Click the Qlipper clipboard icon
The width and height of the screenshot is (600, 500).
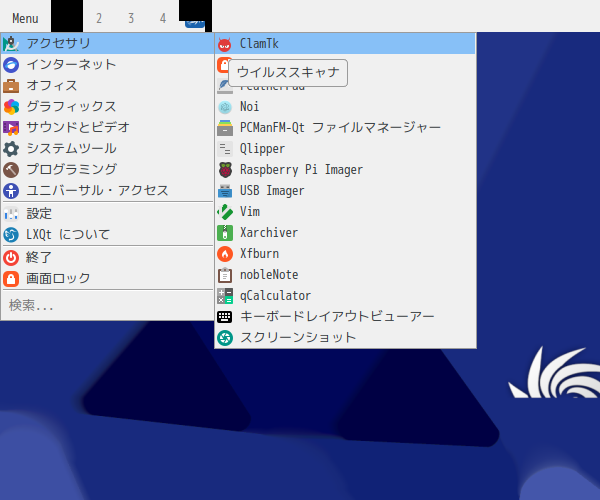click(x=225, y=149)
